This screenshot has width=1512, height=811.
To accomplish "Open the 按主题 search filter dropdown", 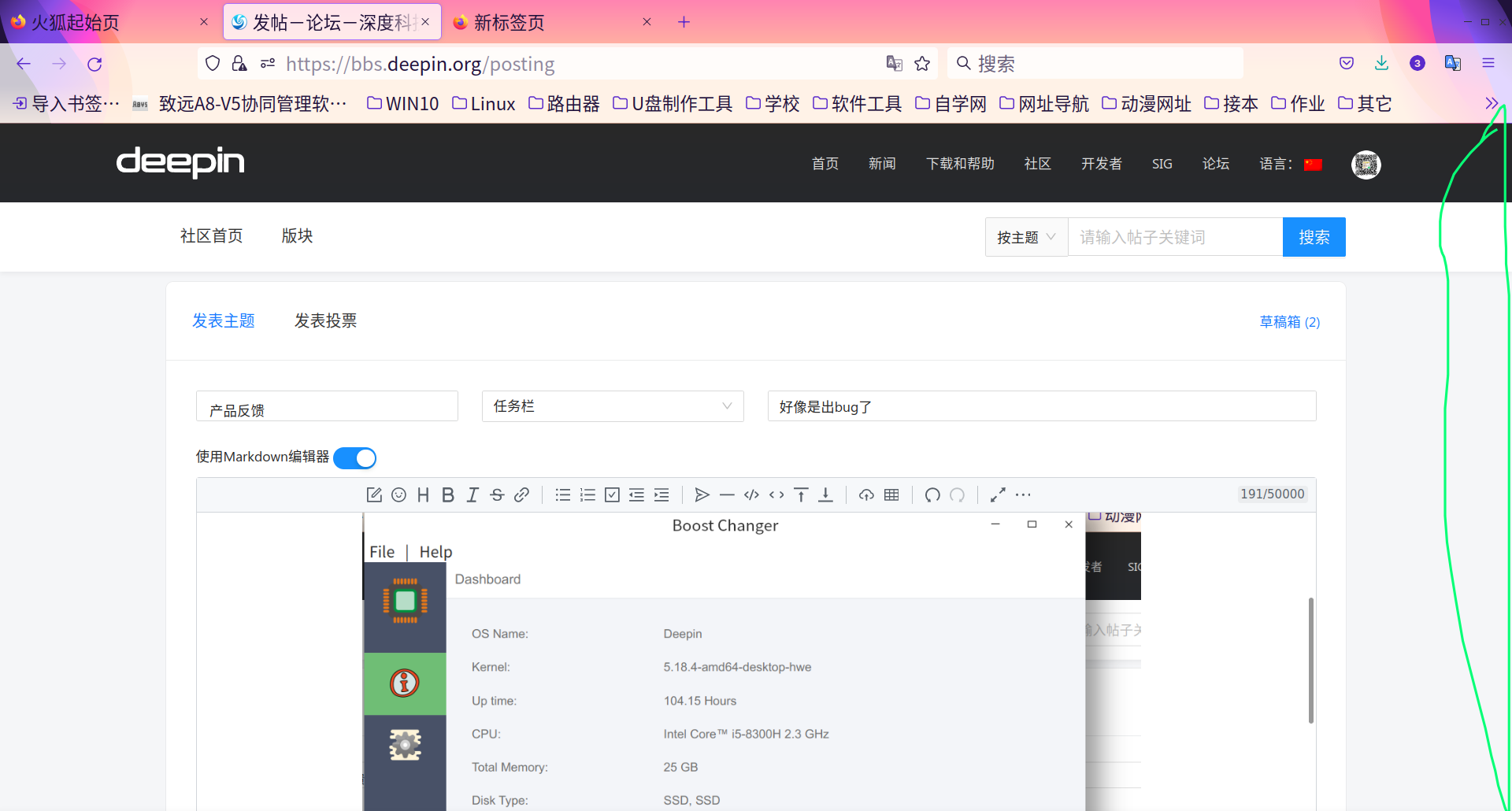I will 1026,236.
